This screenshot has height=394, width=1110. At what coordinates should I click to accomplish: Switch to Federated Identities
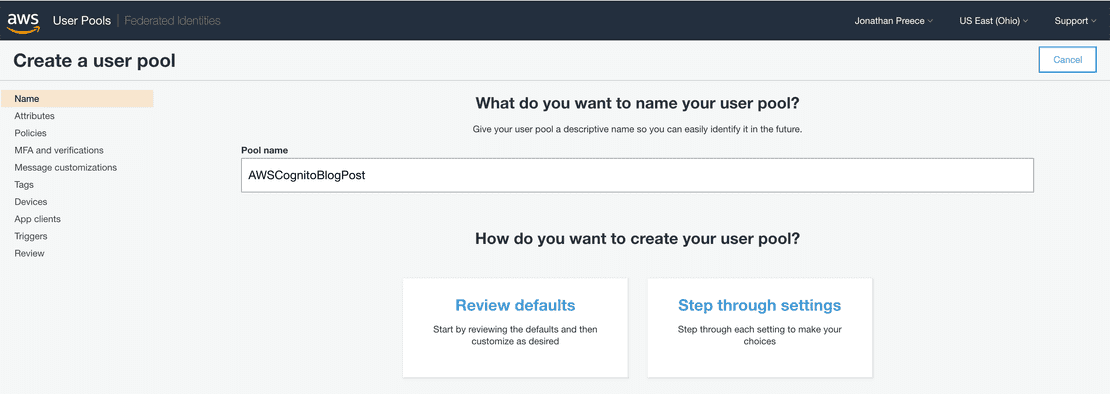[x=173, y=21]
